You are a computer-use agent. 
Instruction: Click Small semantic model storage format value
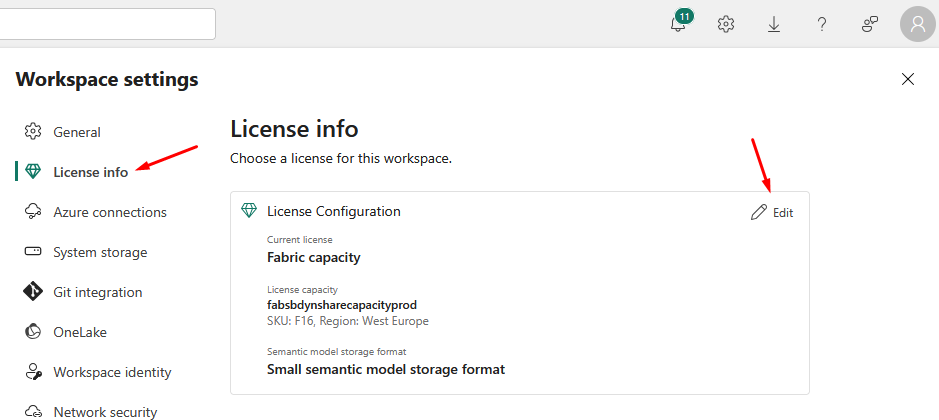pos(386,369)
